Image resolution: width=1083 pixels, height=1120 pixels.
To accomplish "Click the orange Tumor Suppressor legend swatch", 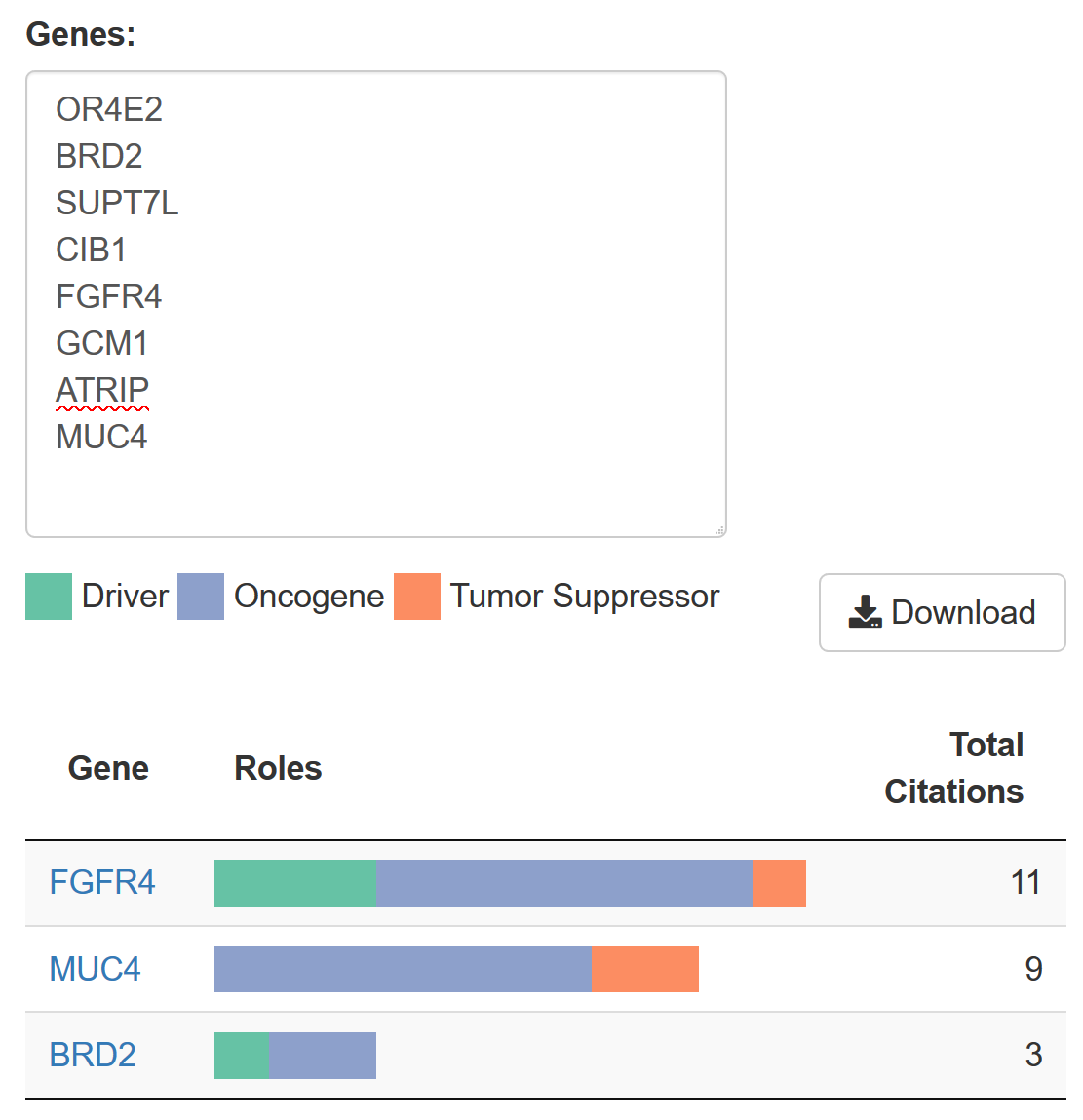I will coord(417,597).
